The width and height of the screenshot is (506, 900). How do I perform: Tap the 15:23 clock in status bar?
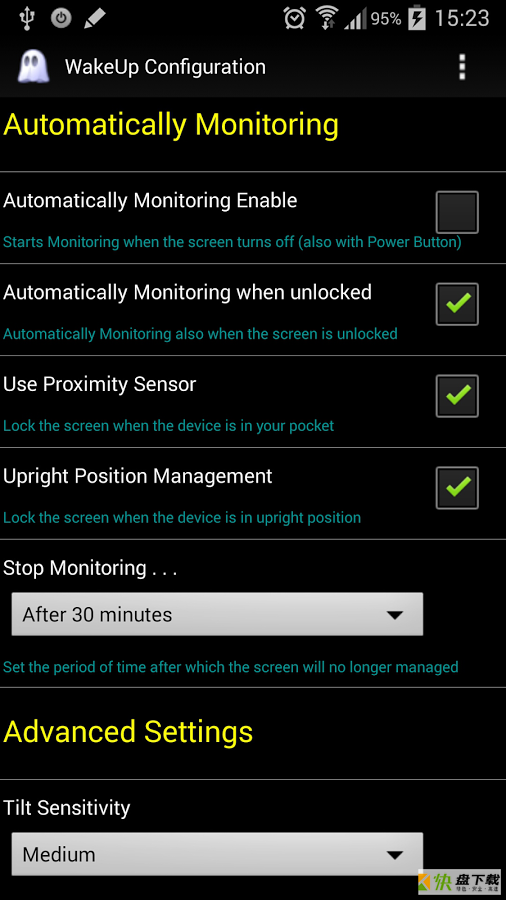pyautogui.click(x=462, y=19)
